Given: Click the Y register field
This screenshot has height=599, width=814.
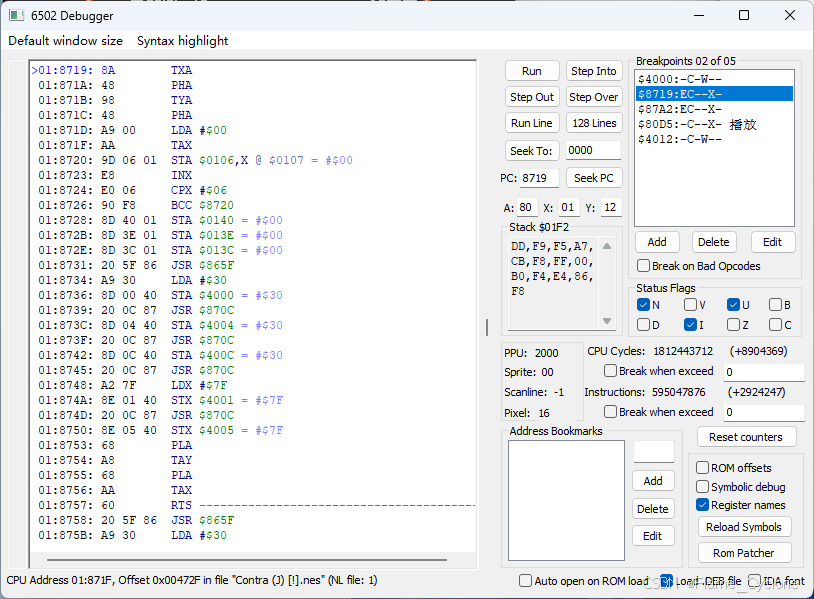Looking at the screenshot, I should point(610,208).
